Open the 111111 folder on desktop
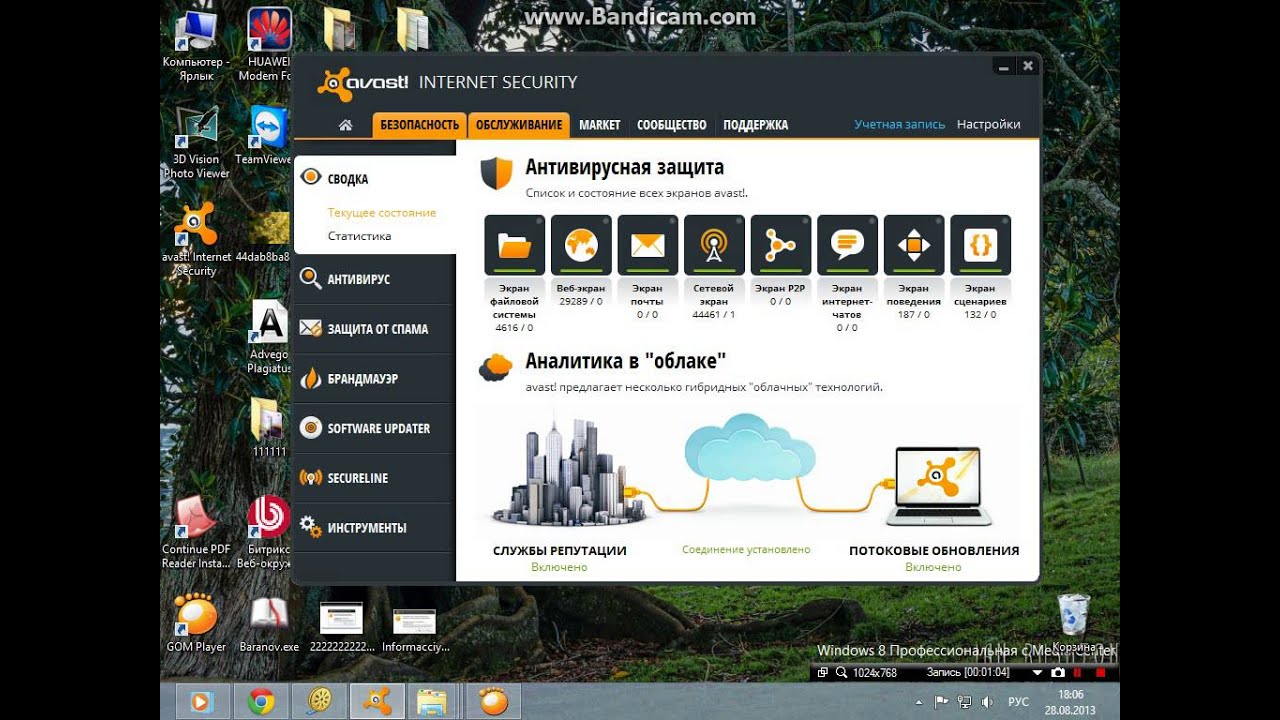Viewport: 1280px width, 720px height. 268,427
